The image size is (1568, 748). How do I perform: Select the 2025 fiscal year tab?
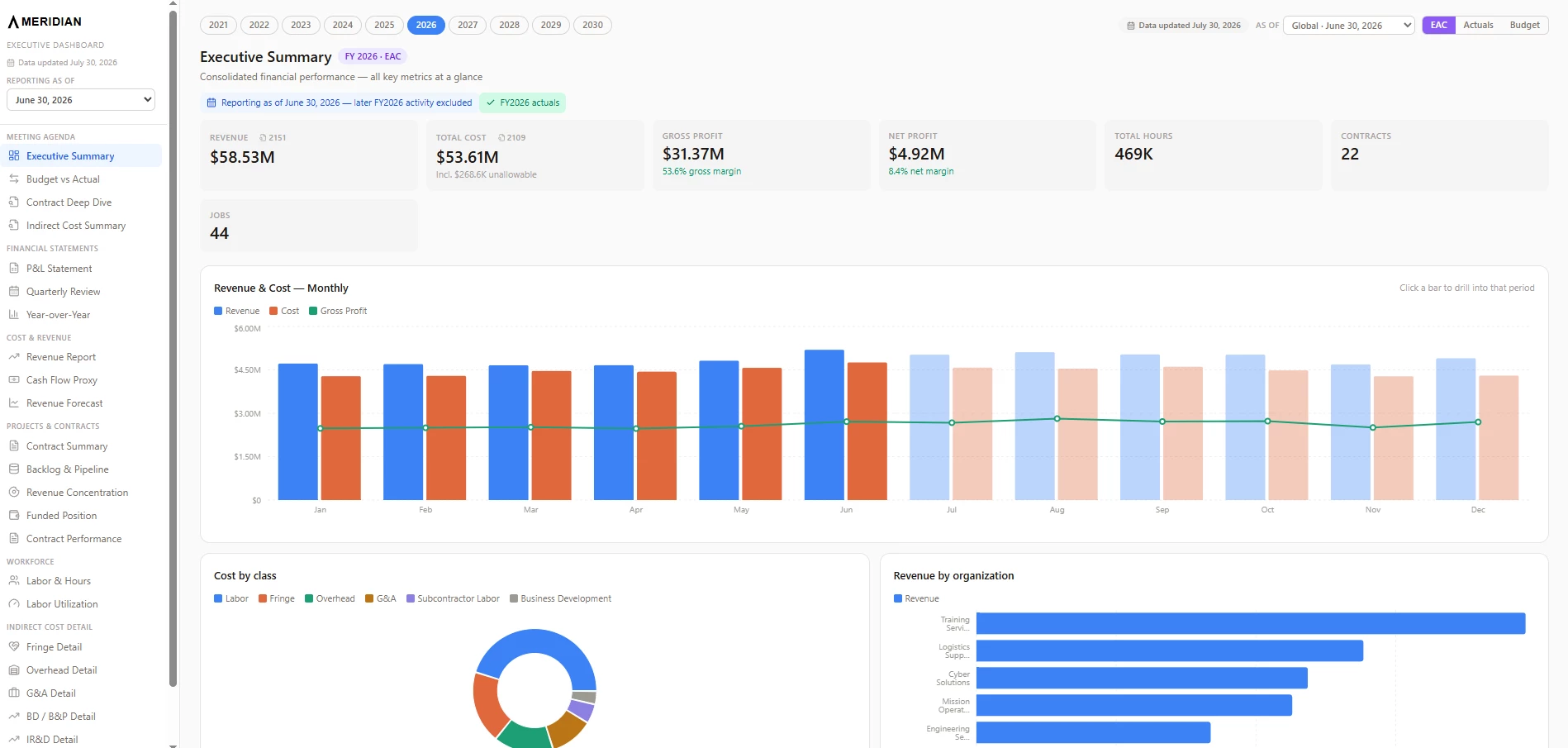[384, 25]
